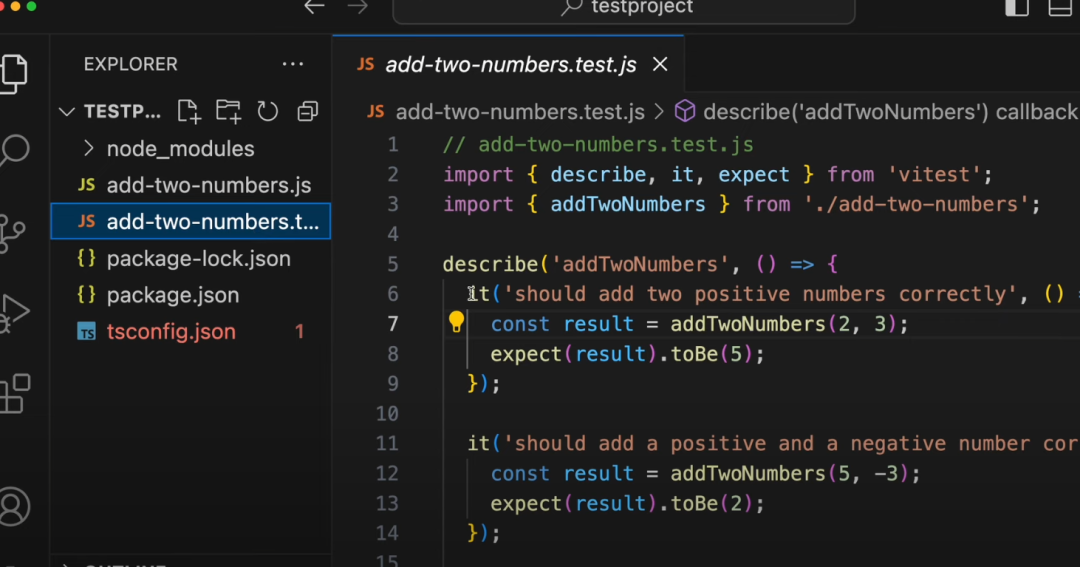This screenshot has width=1080, height=567.
Task: Select the add-two-numbers.test.js editor tab
Action: (510, 65)
